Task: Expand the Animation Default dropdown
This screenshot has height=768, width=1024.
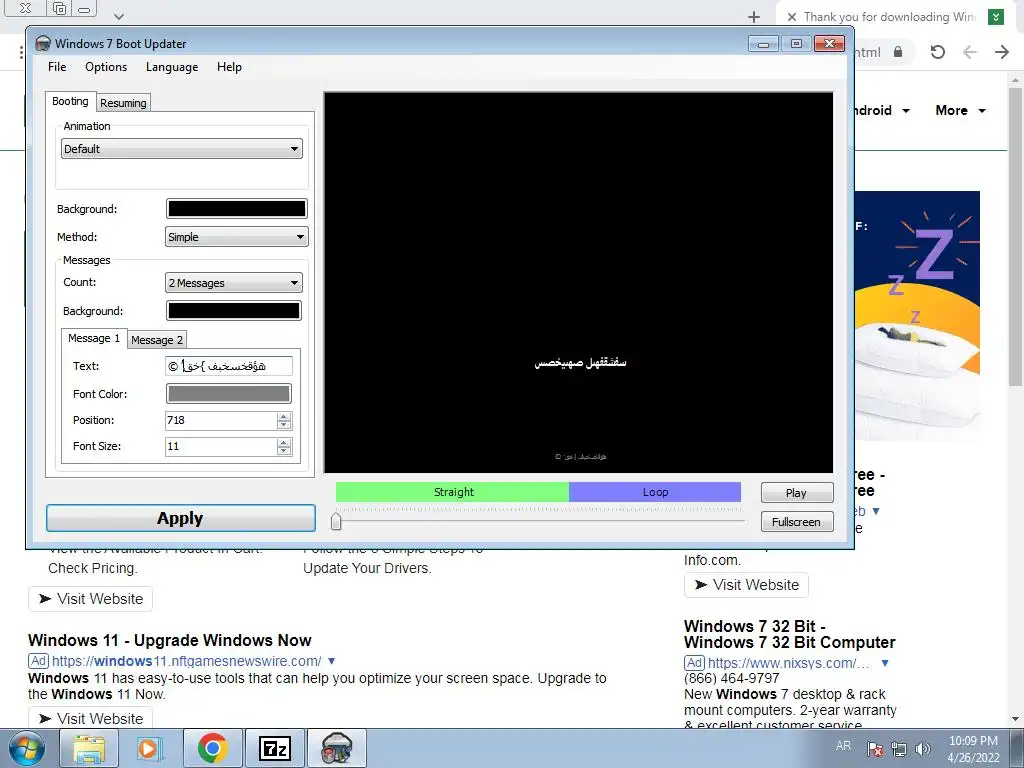Action: click(x=182, y=149)
